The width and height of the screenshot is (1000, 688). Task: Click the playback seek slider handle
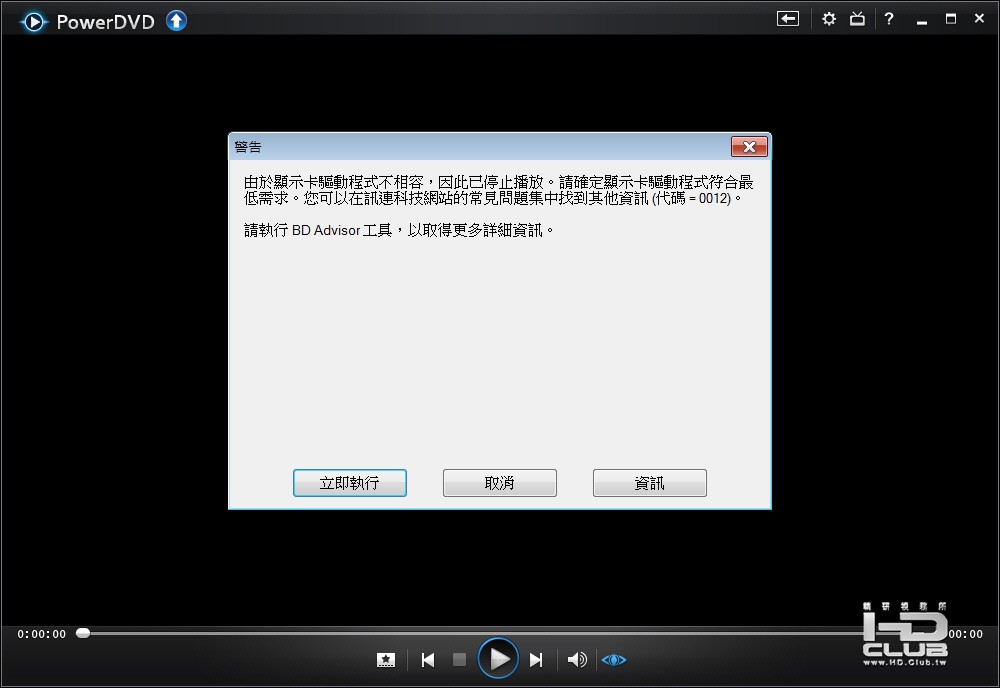point(83,633)
